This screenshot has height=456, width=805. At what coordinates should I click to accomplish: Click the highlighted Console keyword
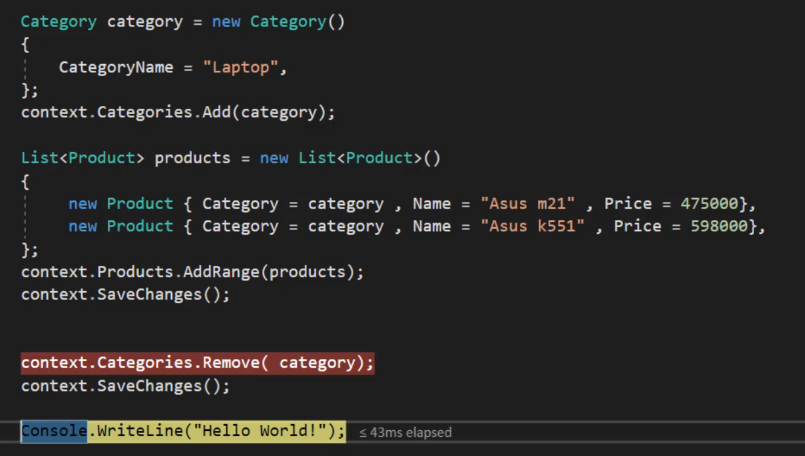click(54, 431)
